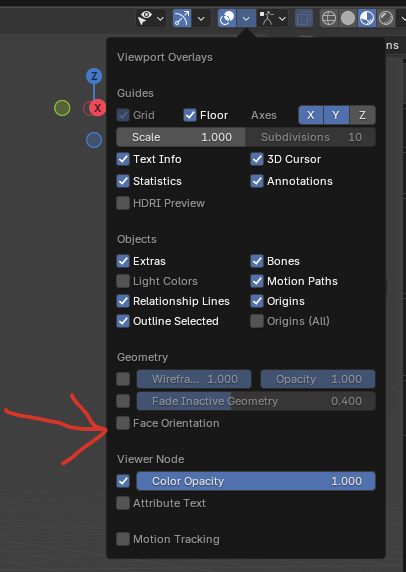The image size is (406, 572).
Task: Enable Light Colors checkbox
Action: click(x=123, y=281)
